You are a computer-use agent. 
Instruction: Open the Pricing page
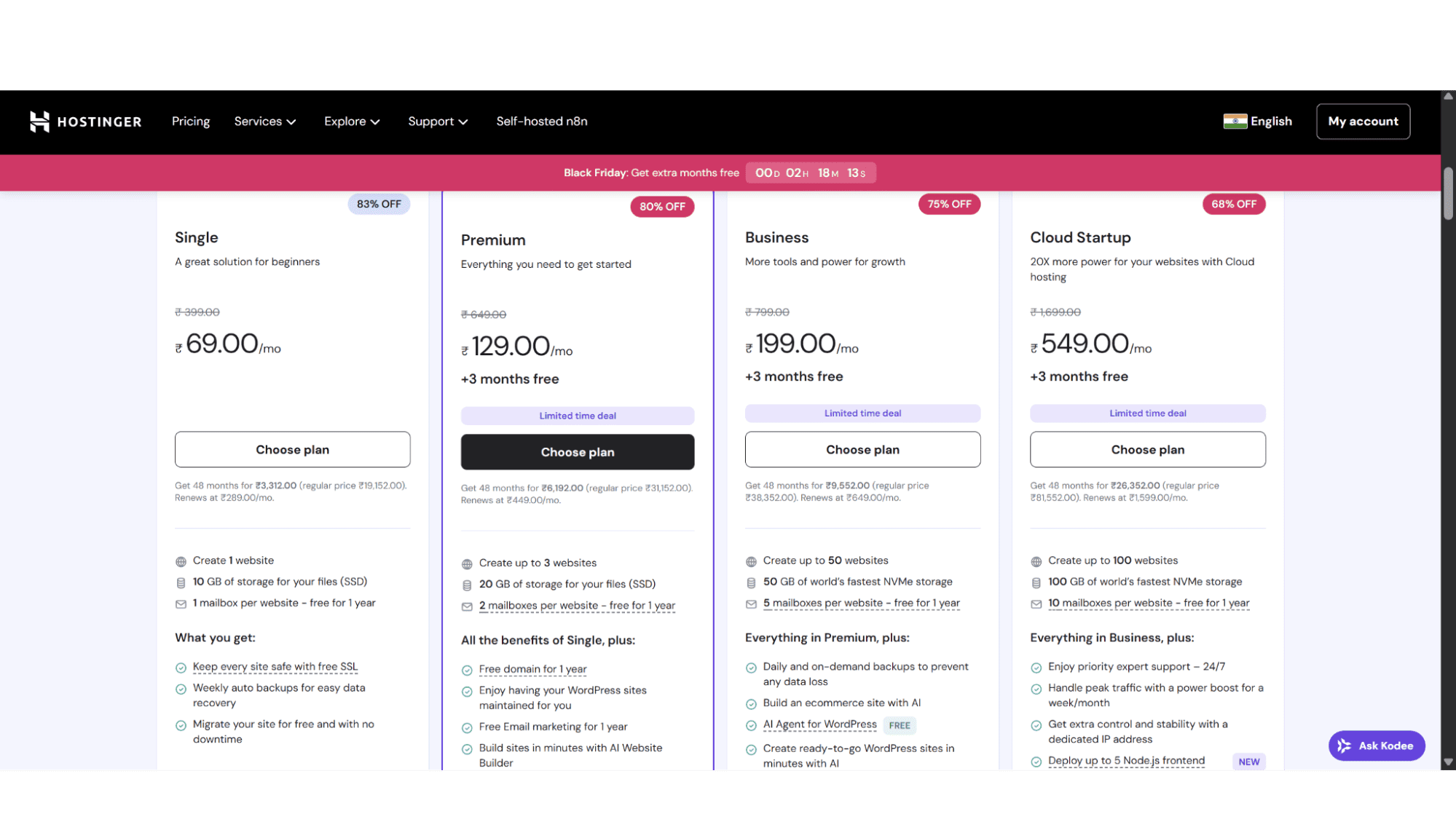pos(191,122)
